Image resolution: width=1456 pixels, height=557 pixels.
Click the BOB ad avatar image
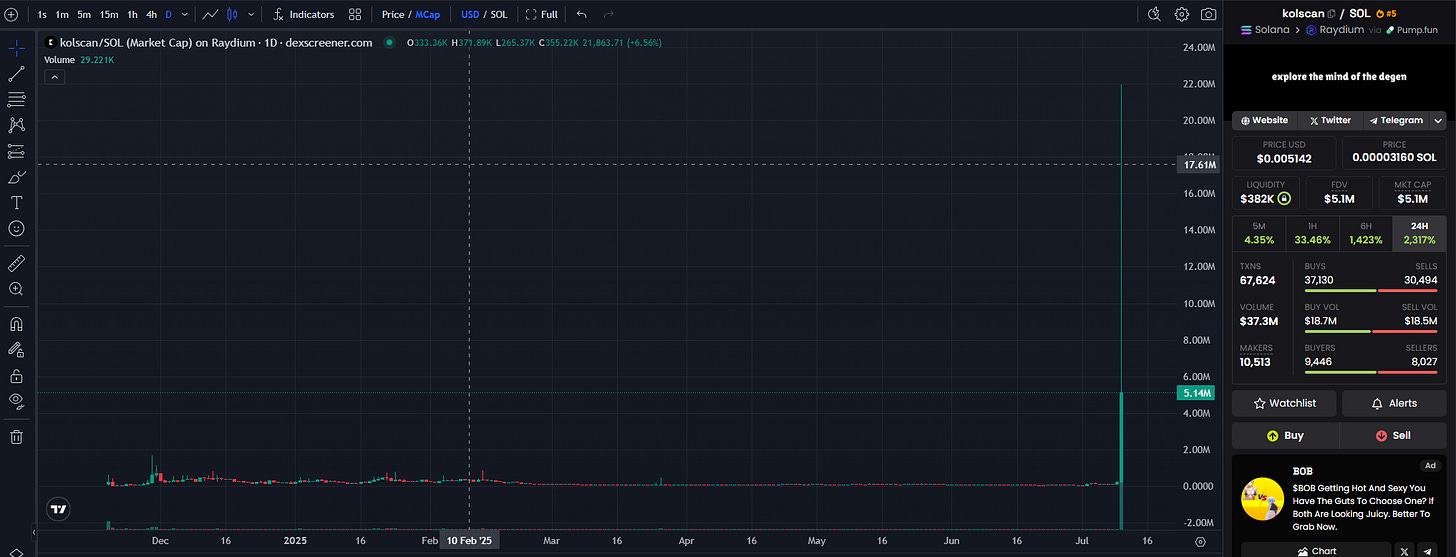point(1262,499)
